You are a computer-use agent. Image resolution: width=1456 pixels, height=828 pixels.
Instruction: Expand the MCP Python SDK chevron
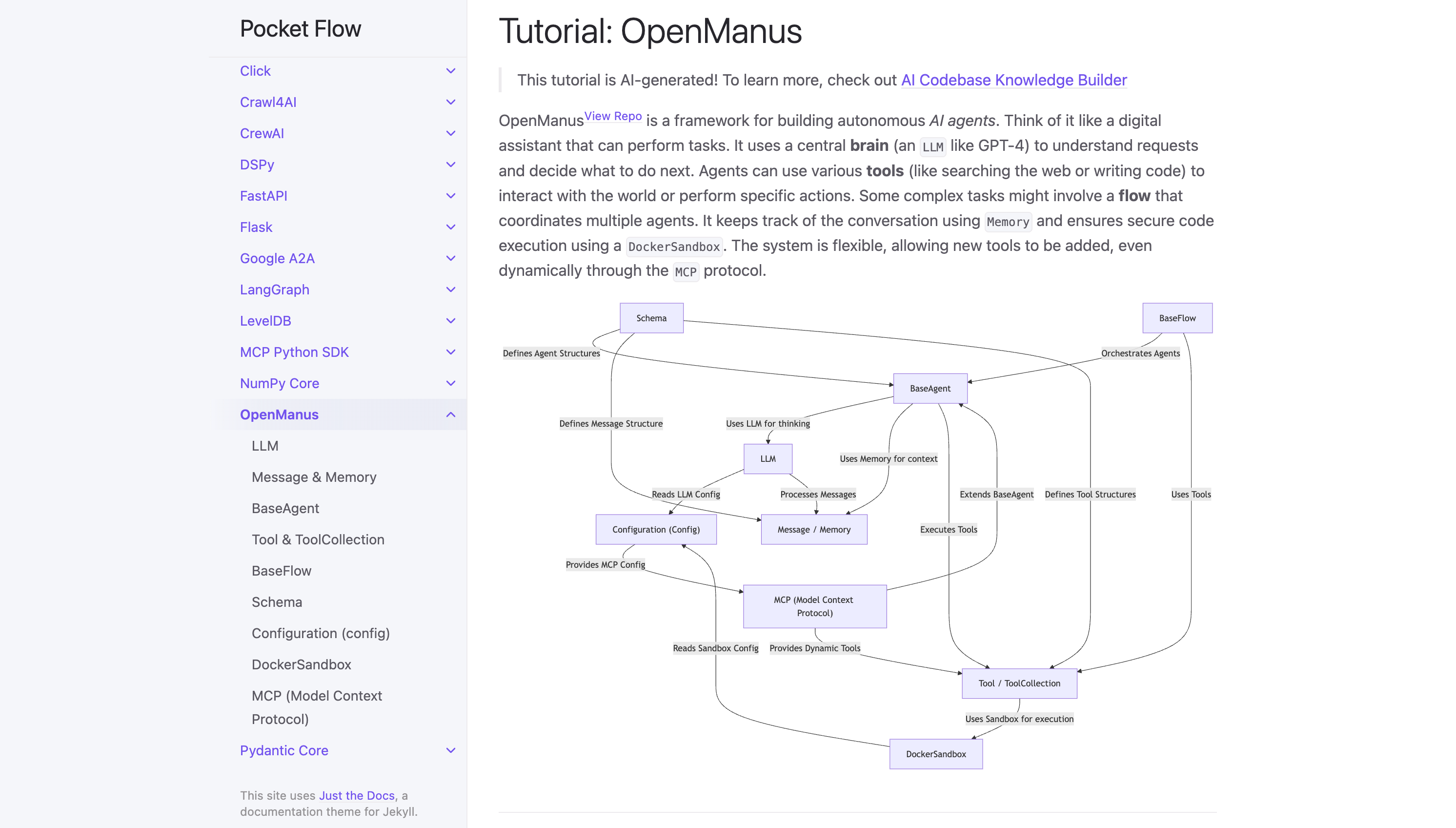click(451, 352)
